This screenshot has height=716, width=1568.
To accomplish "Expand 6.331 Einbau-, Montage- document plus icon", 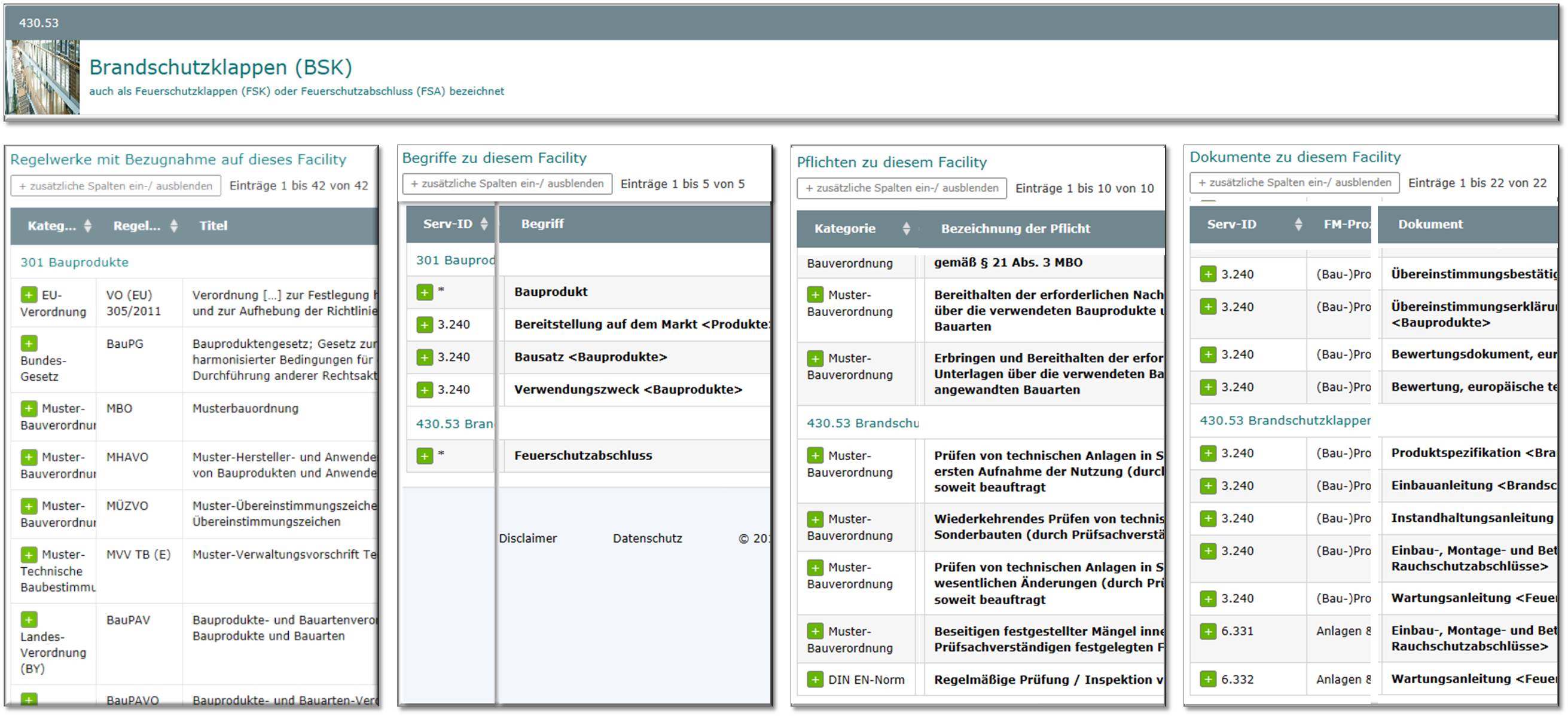I will point(1207,632).
